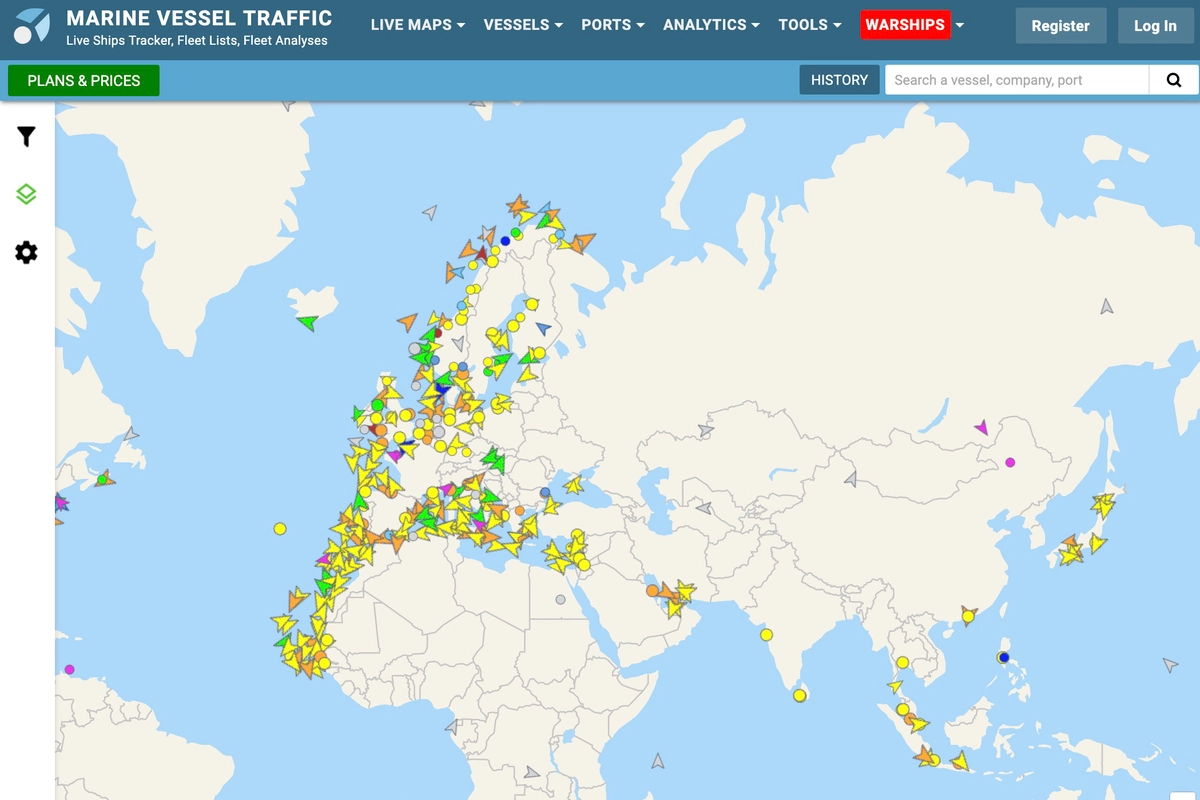Screen dimensions: 1200x800
Task: Select the magenta dot marker in northeast China
Action: (1010, 462)
